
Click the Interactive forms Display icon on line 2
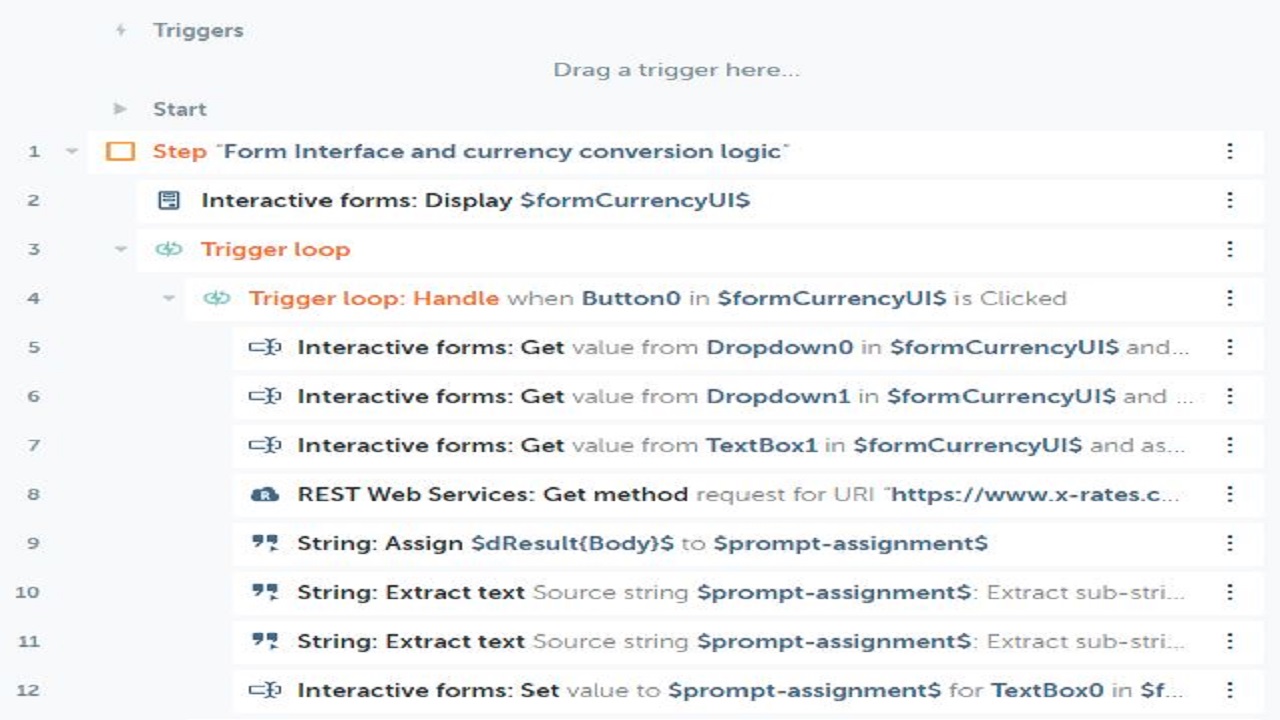(169, 201)
